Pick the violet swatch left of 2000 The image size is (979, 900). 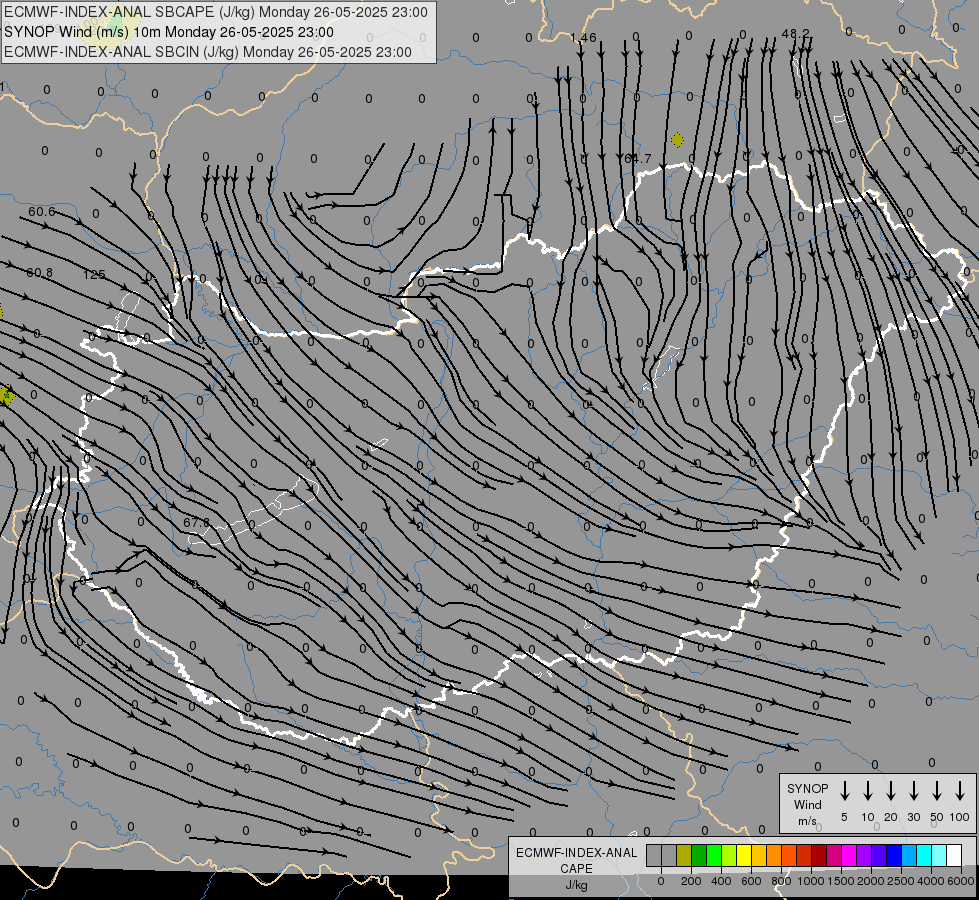coord(864,856)
